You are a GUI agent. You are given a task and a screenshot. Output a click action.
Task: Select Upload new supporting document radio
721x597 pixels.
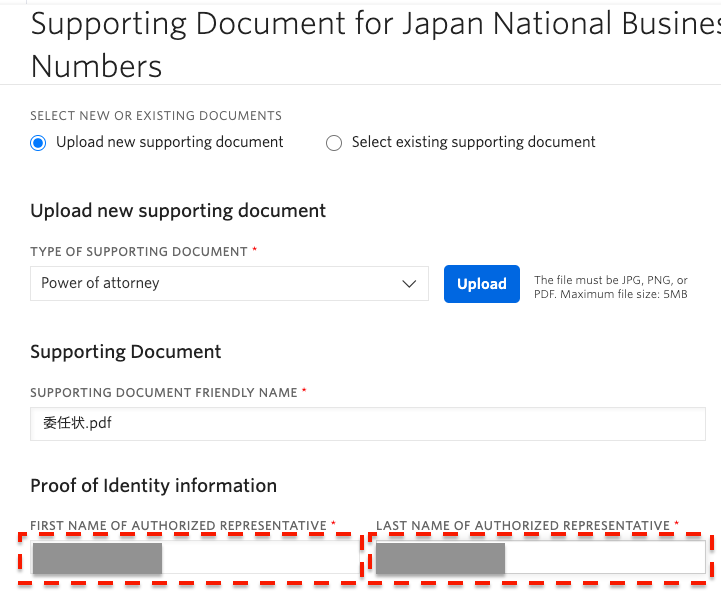point(38,143)
